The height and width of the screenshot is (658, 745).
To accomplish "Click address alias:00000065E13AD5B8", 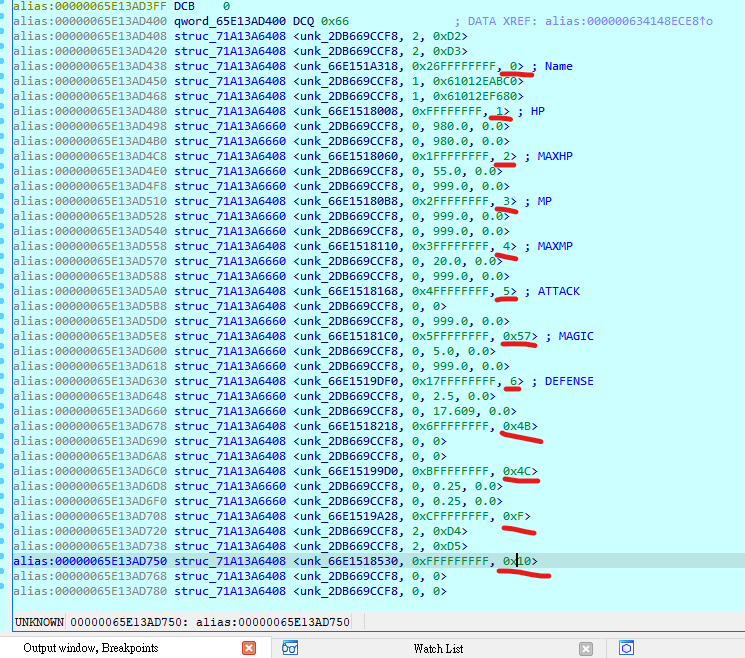I will pyautogui.click(x=90, y=306).
